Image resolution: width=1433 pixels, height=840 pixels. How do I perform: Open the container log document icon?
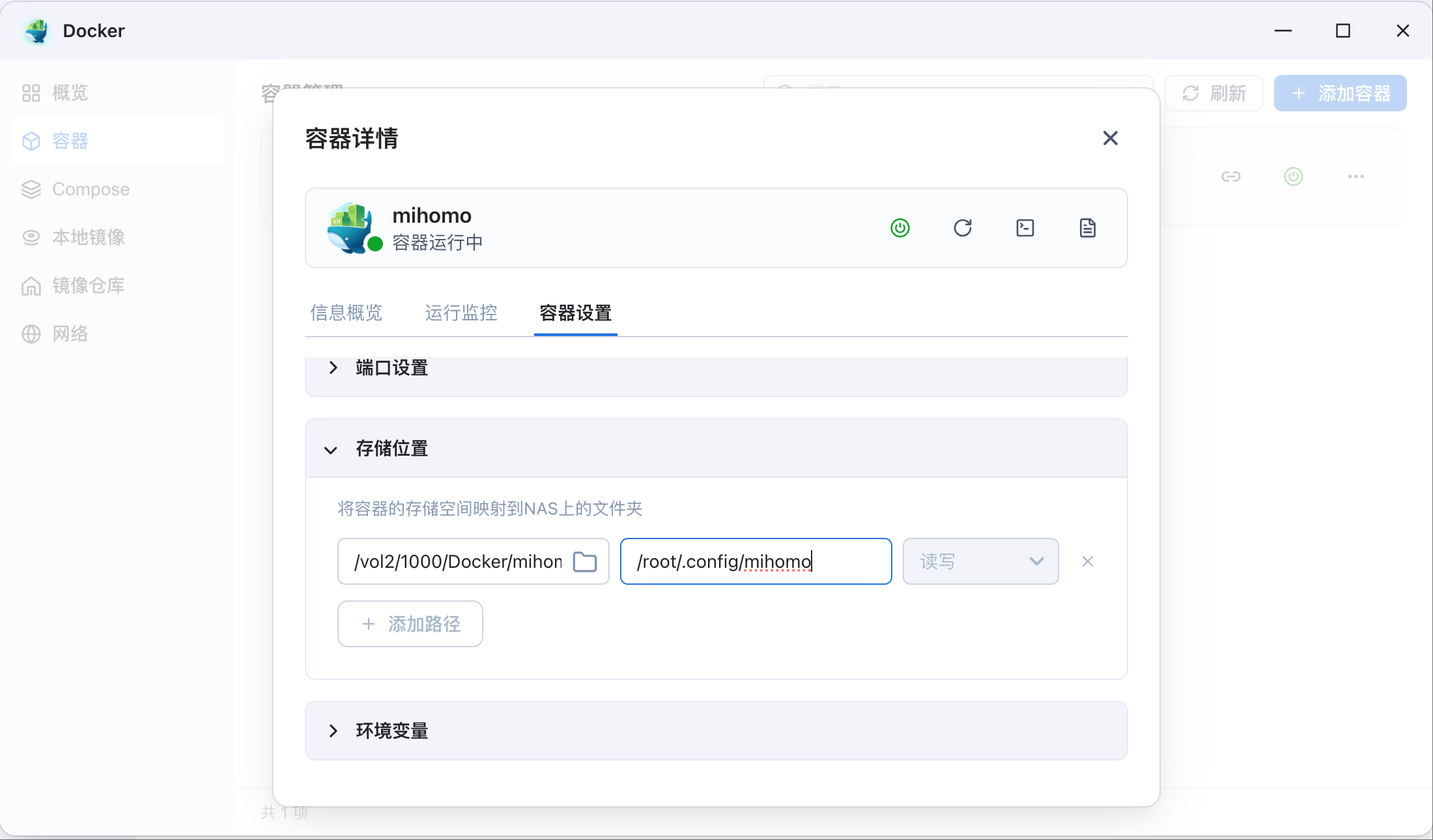pyautogui.click(x=1087, y=228)
